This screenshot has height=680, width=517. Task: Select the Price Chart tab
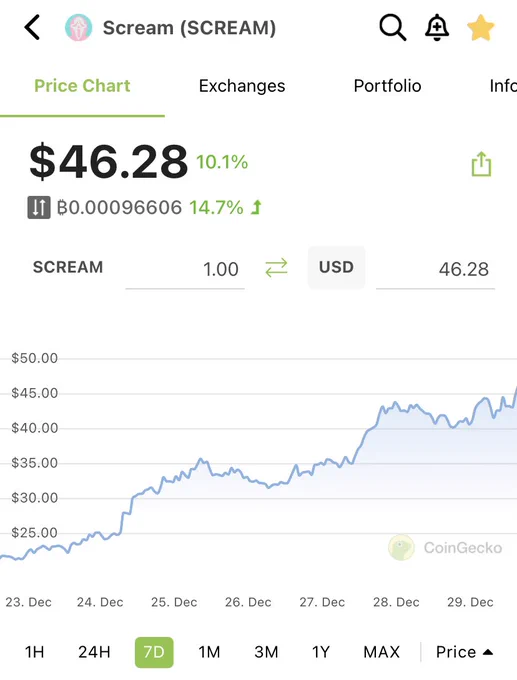click(82, 86)
